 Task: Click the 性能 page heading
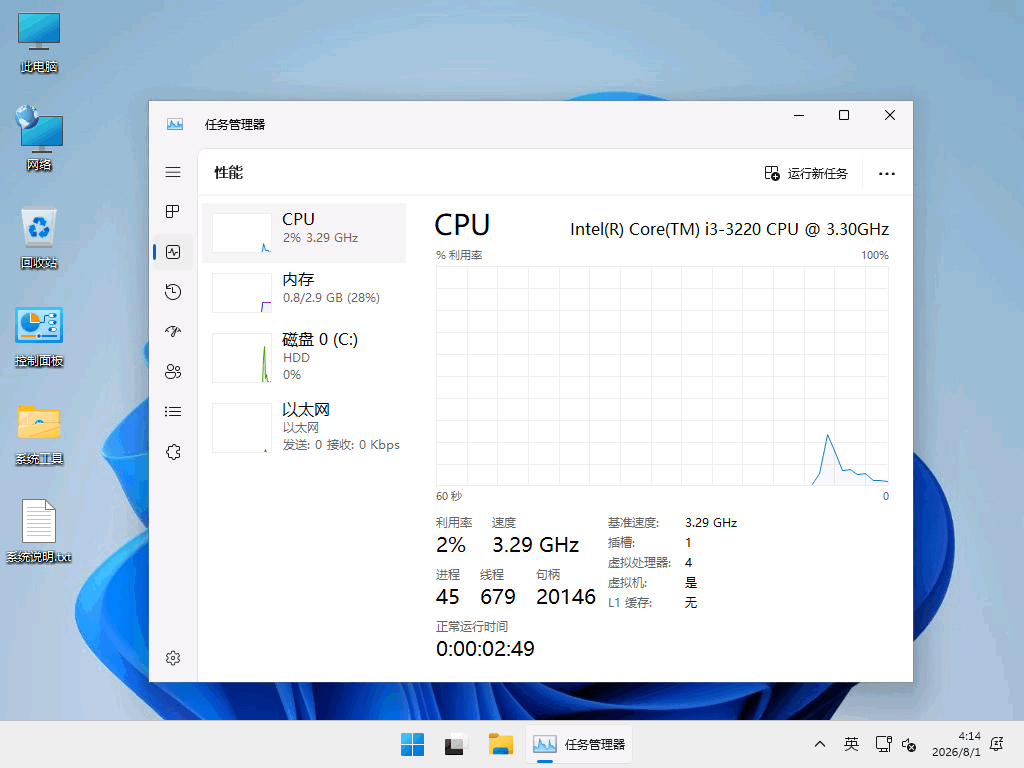tap(229, 172)
